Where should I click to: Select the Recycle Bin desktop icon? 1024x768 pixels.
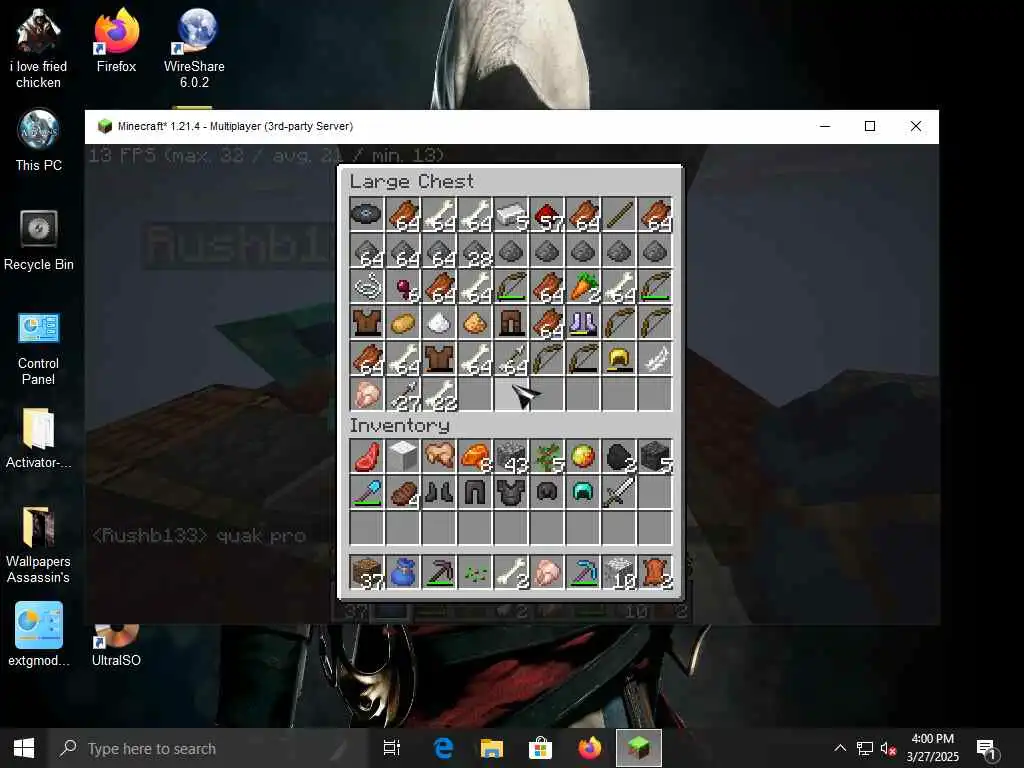(39, 240)
